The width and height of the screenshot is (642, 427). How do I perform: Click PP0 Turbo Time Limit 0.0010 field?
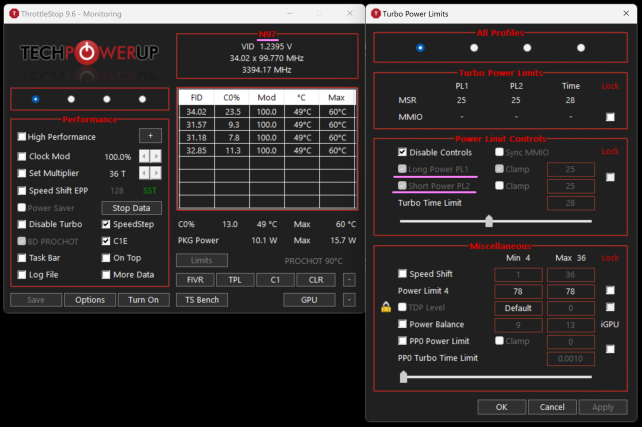click(x=571, y=359)
